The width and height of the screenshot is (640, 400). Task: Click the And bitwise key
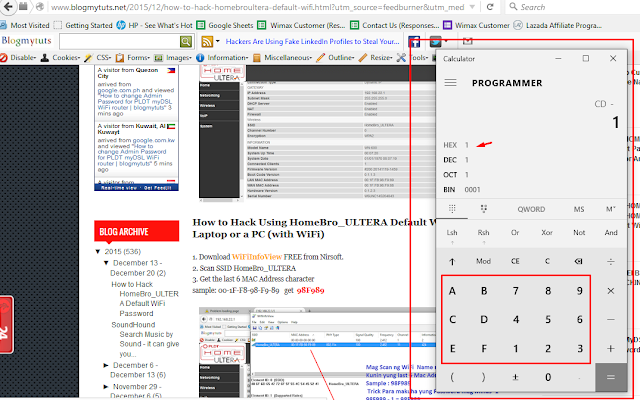611,233
